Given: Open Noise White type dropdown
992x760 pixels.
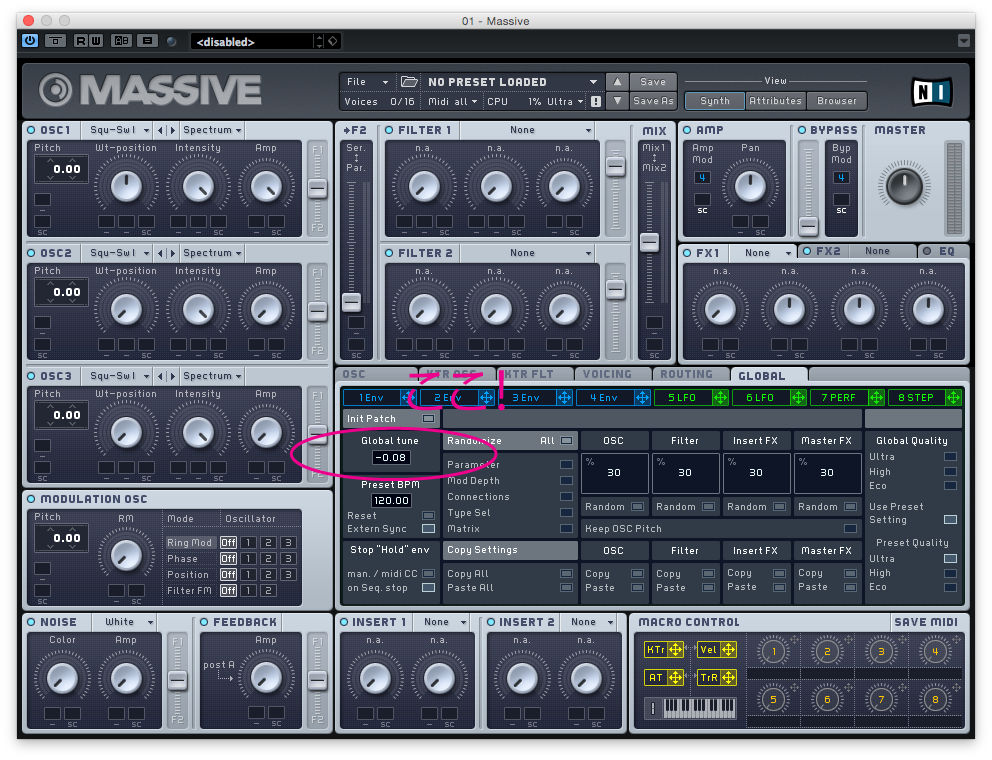Looking at the screenshot, I should [x=124, y=622].
